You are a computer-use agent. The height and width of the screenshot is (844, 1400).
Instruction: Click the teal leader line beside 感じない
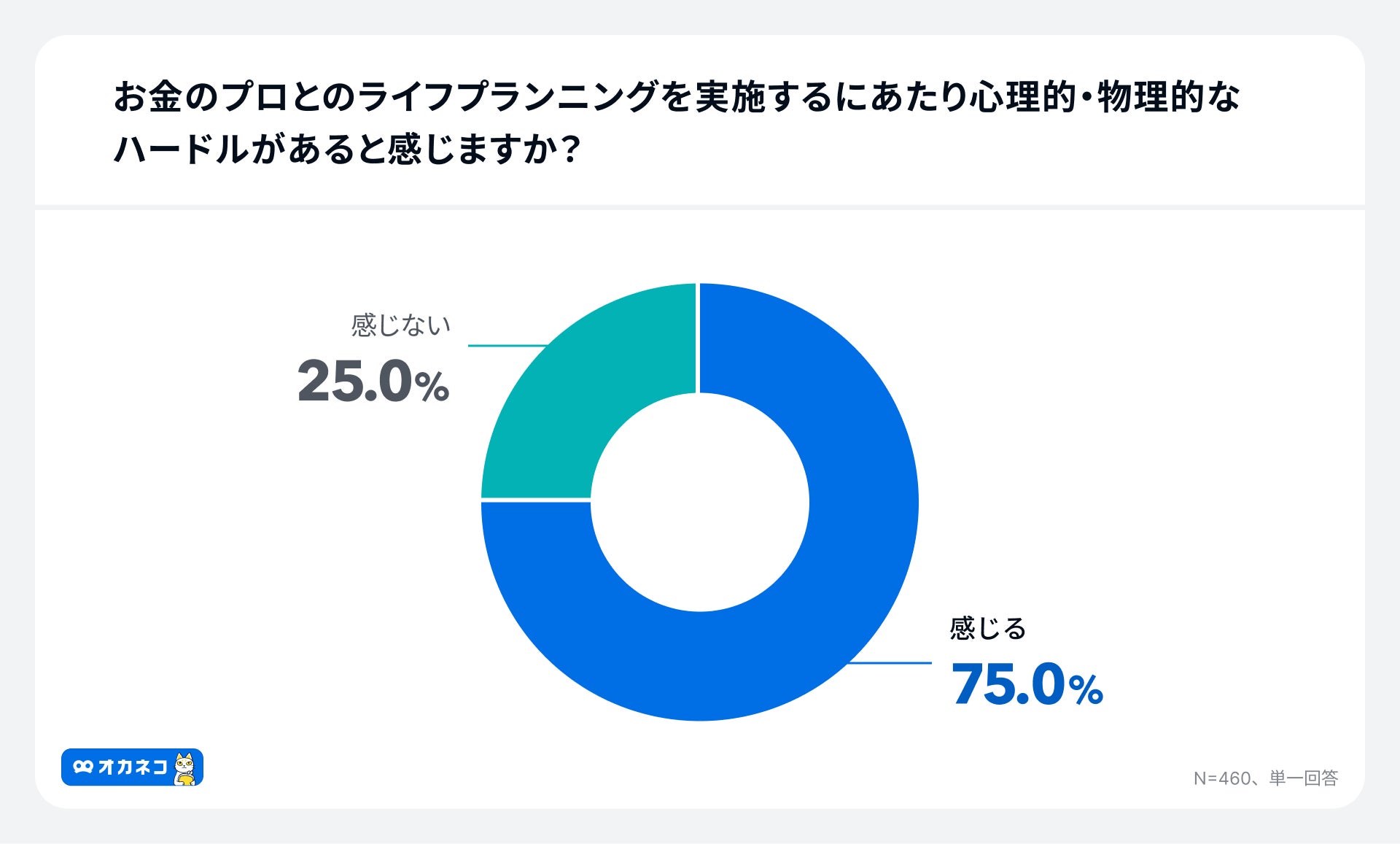click(507, 346)
